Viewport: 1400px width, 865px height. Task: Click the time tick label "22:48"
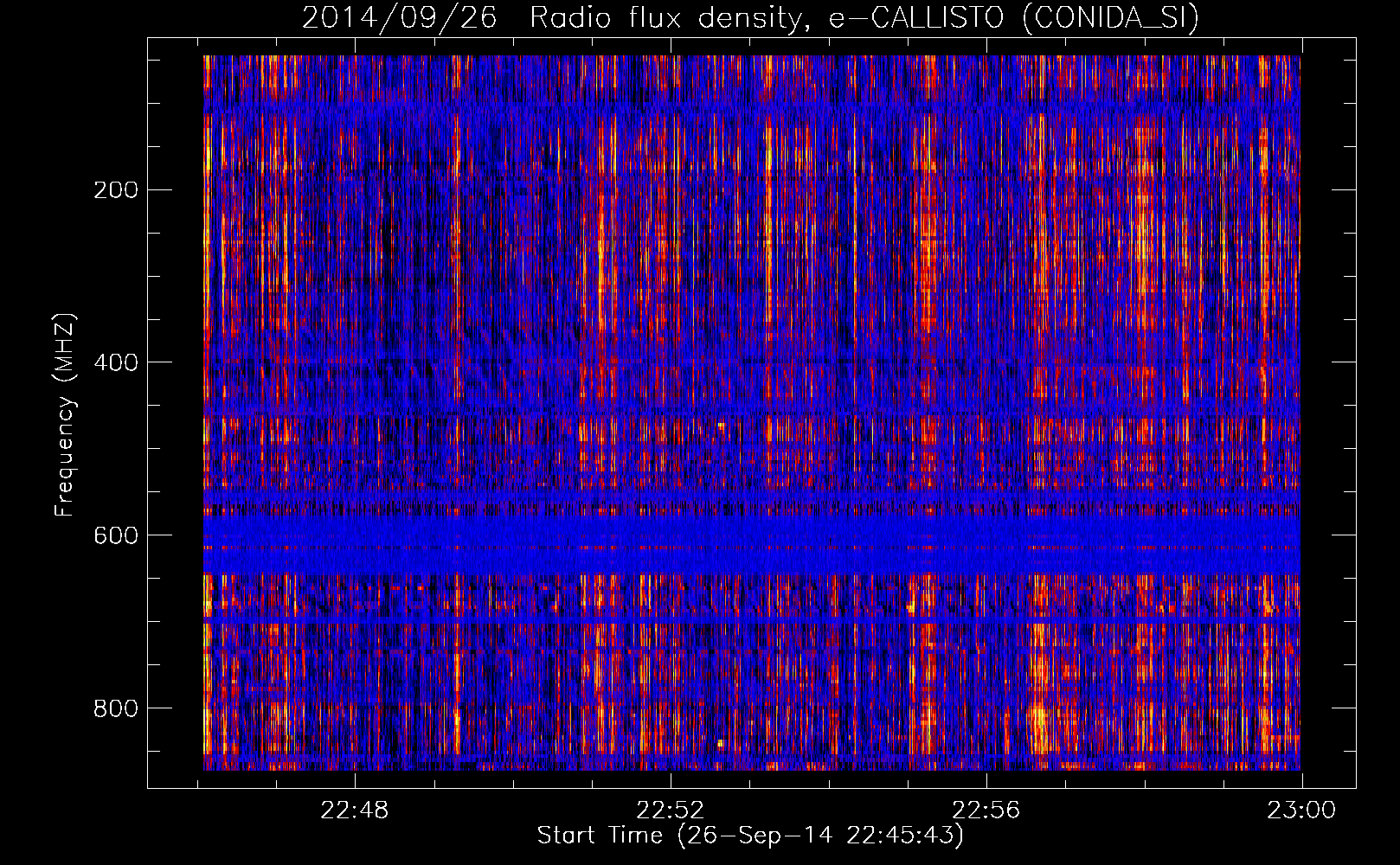tap(355, 811)
